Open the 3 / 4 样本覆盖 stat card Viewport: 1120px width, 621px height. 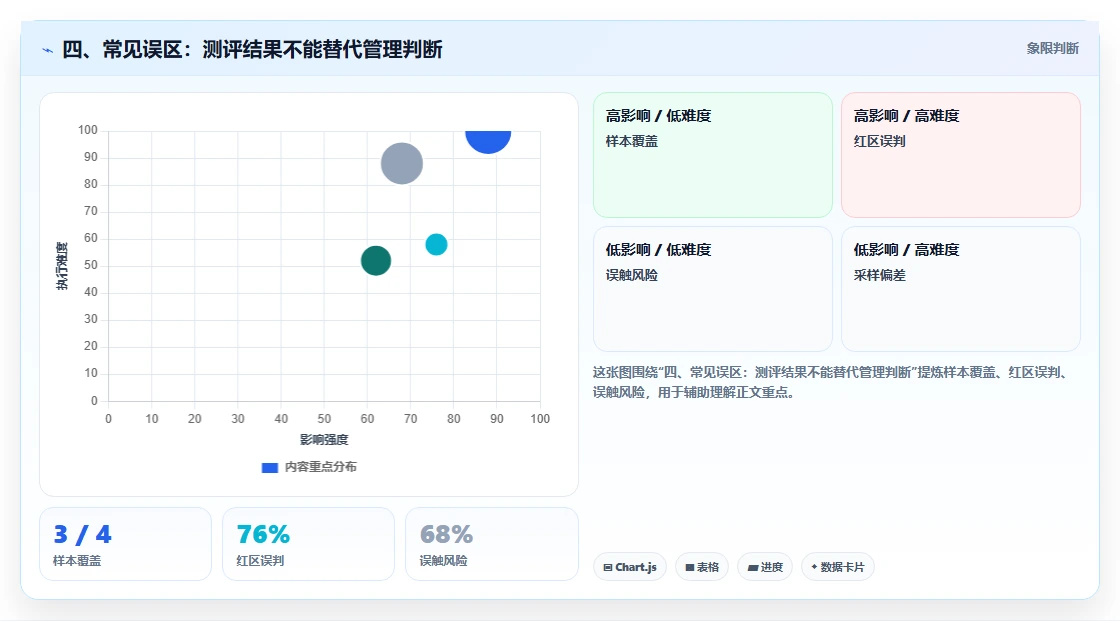click(126, 545)
